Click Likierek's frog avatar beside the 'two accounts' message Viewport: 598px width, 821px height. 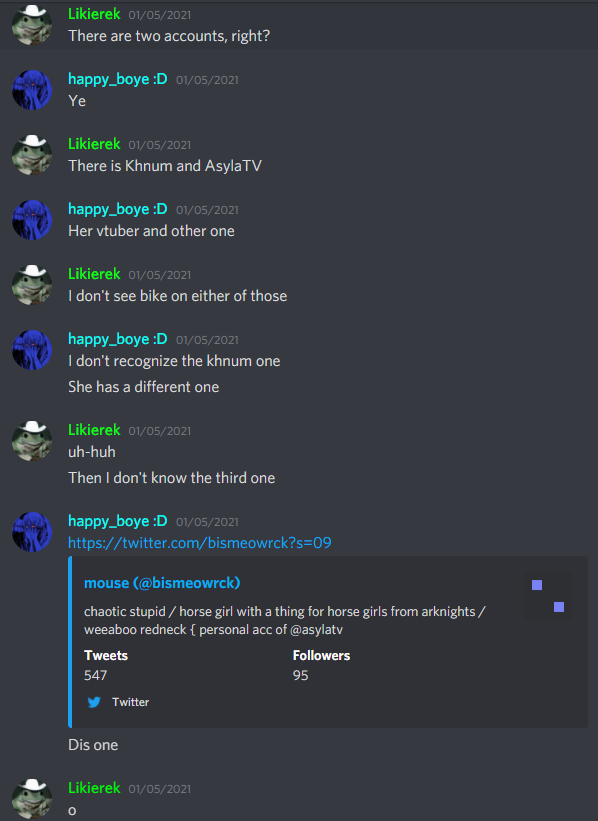coord(32,25)
